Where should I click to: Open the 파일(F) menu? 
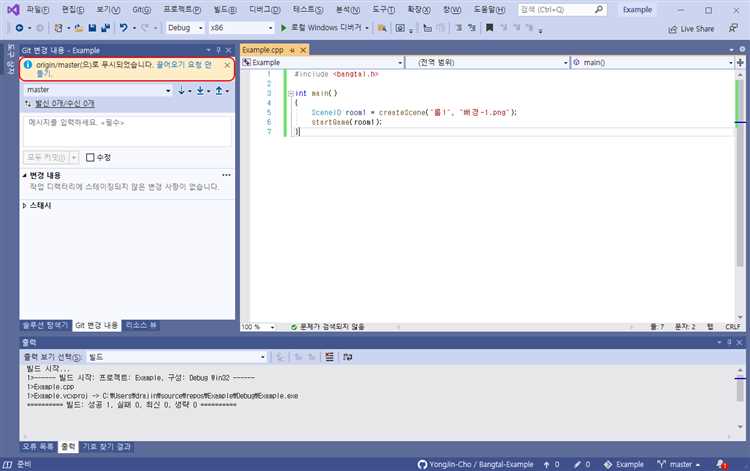[x=37, y=10]
